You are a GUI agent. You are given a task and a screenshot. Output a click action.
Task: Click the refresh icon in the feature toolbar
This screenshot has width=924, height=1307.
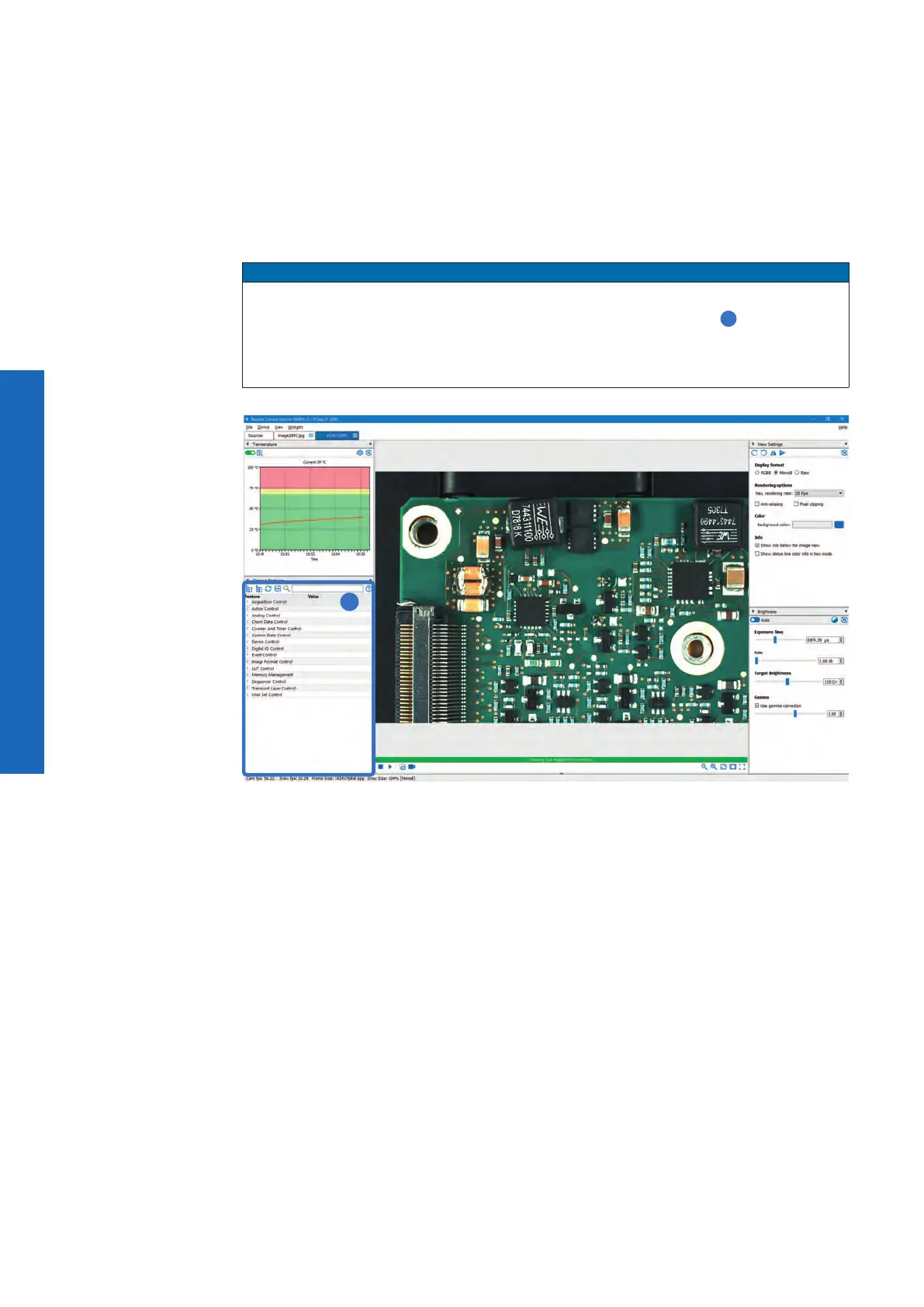point(268,589)
